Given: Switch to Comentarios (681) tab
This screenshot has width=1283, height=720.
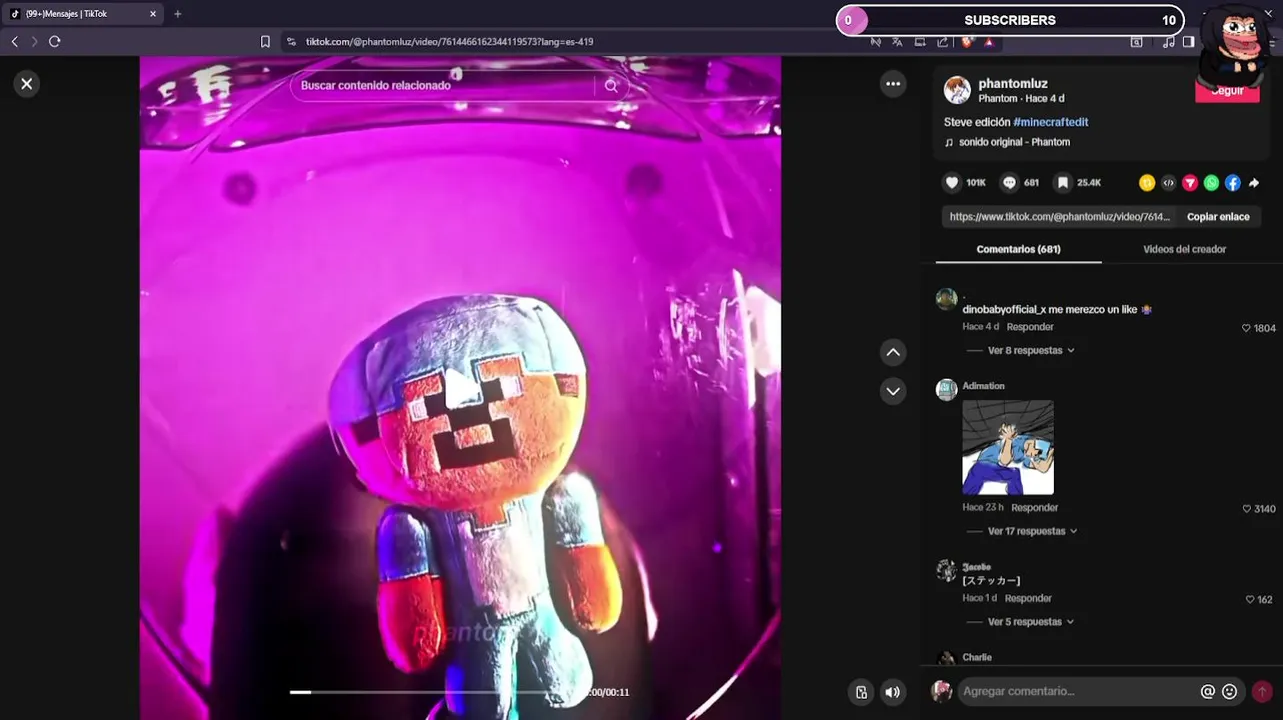Looking at the screenshot, I should click(x=1018, y=249).
